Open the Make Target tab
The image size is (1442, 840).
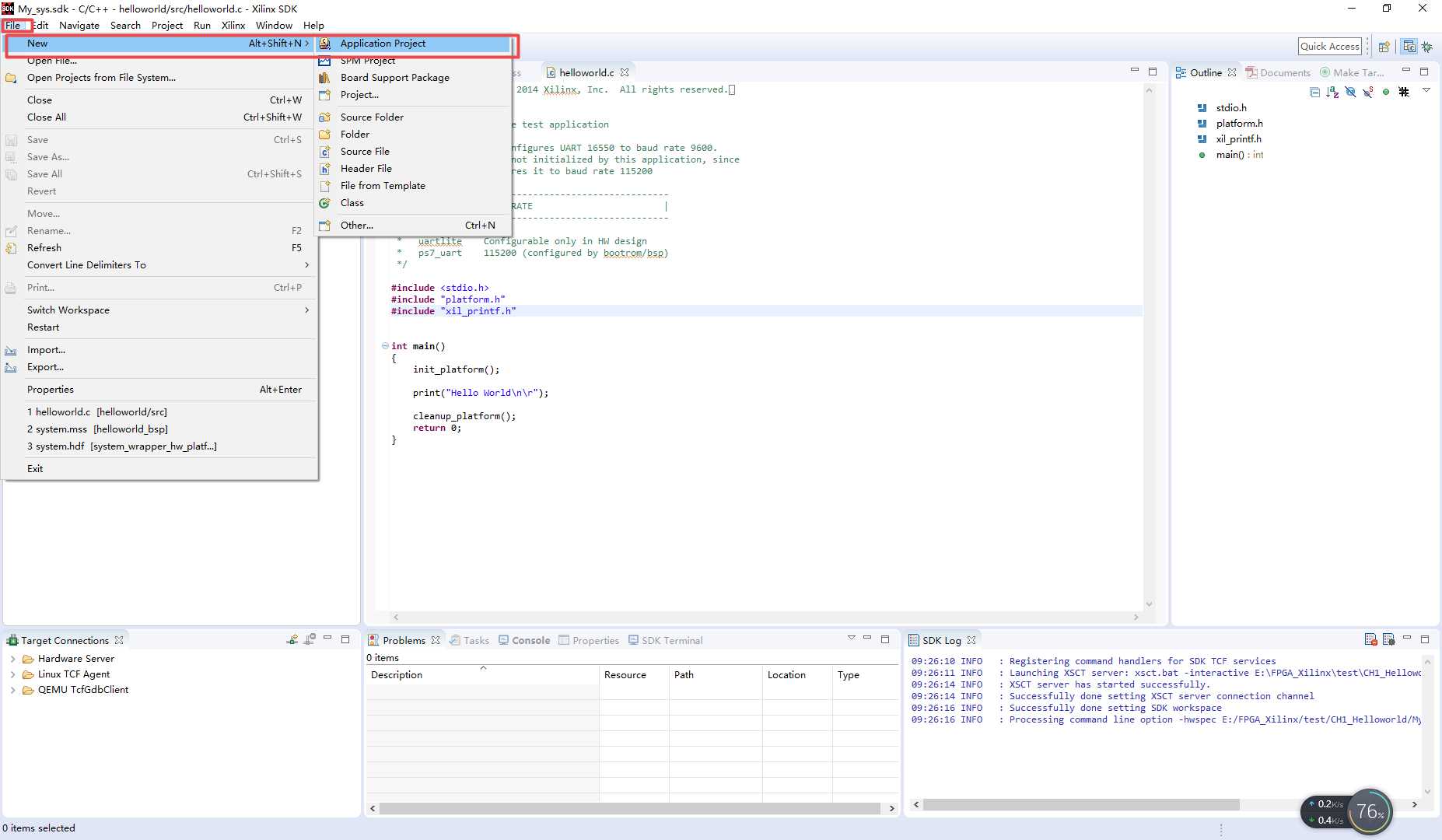coord(1352,72)
